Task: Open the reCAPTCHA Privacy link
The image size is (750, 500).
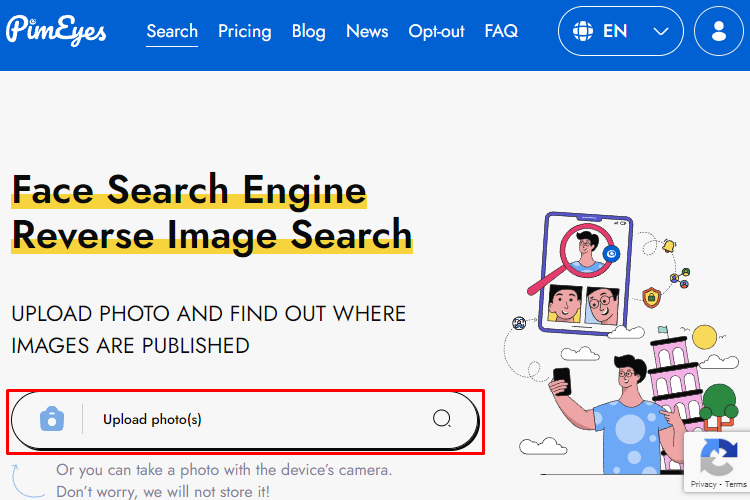Action: 703,484
